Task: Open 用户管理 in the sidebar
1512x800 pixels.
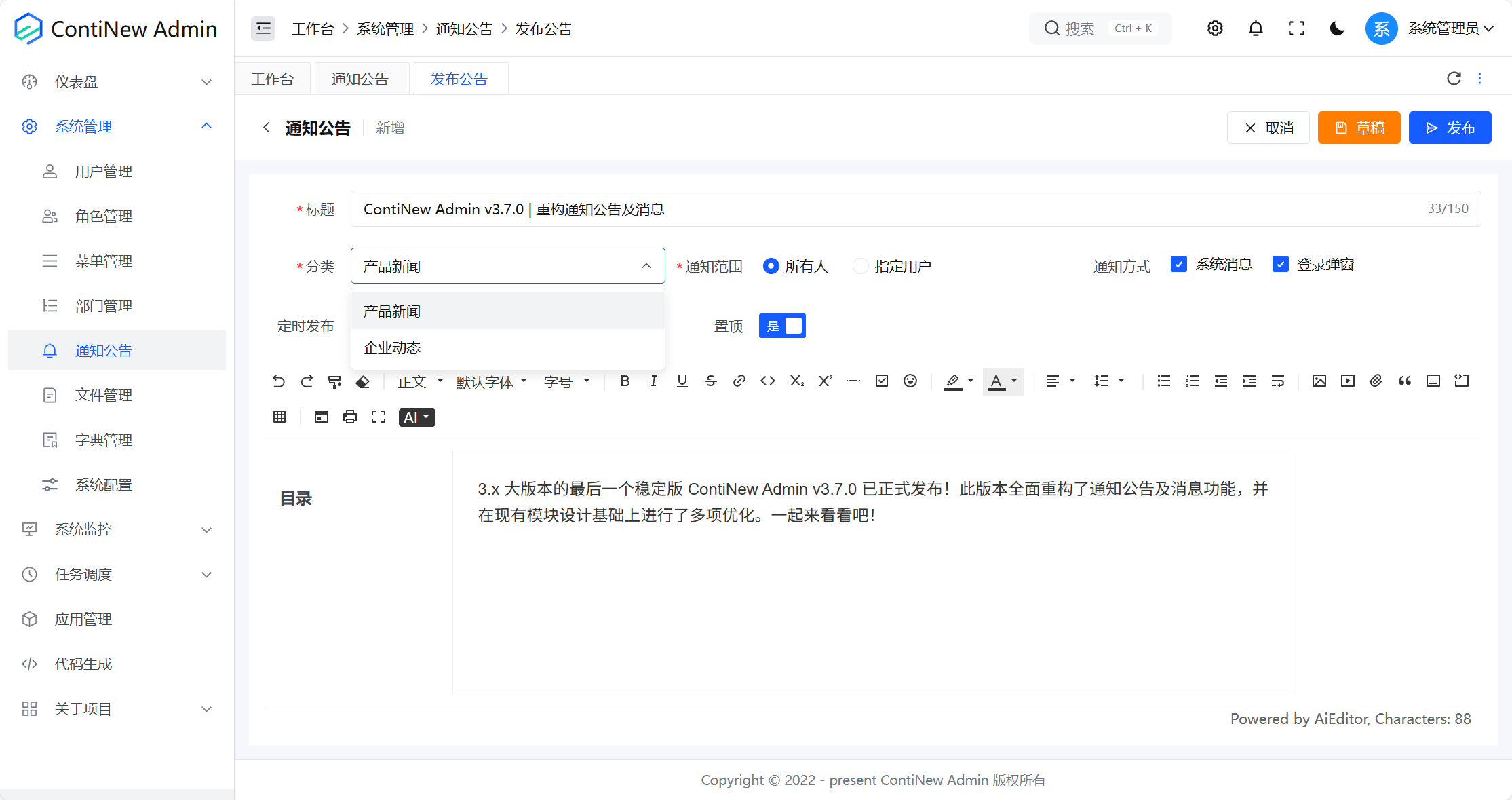Action: [117, 171]
